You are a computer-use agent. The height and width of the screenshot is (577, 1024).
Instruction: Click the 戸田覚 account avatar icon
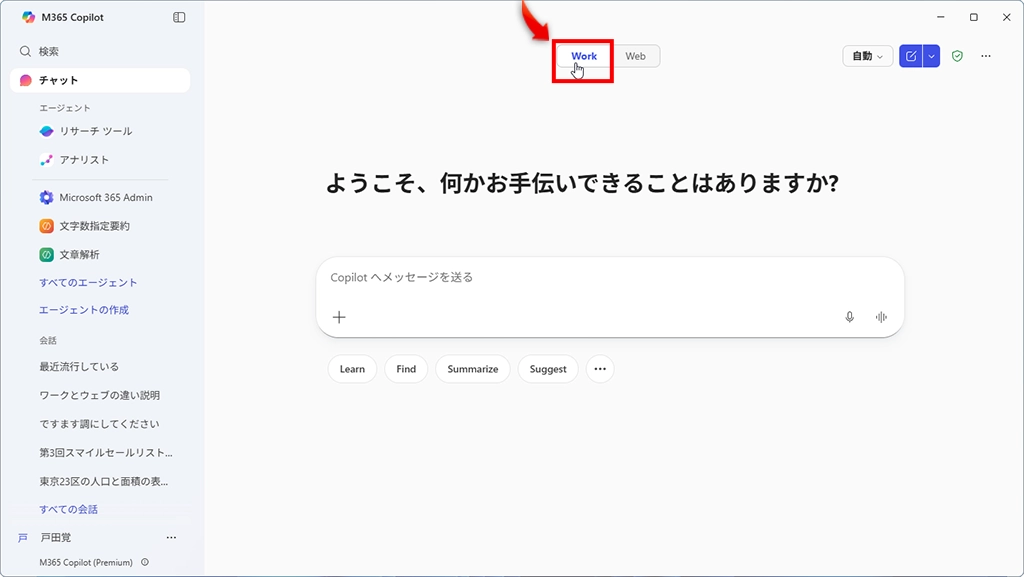pyautogui.click(x=23, y=538)
